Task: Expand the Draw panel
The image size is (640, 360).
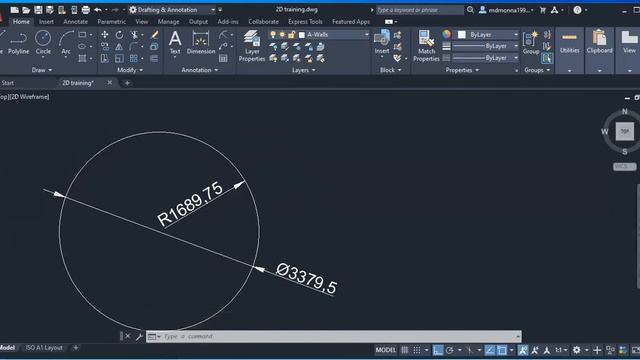Action: [x=42, y=70]
